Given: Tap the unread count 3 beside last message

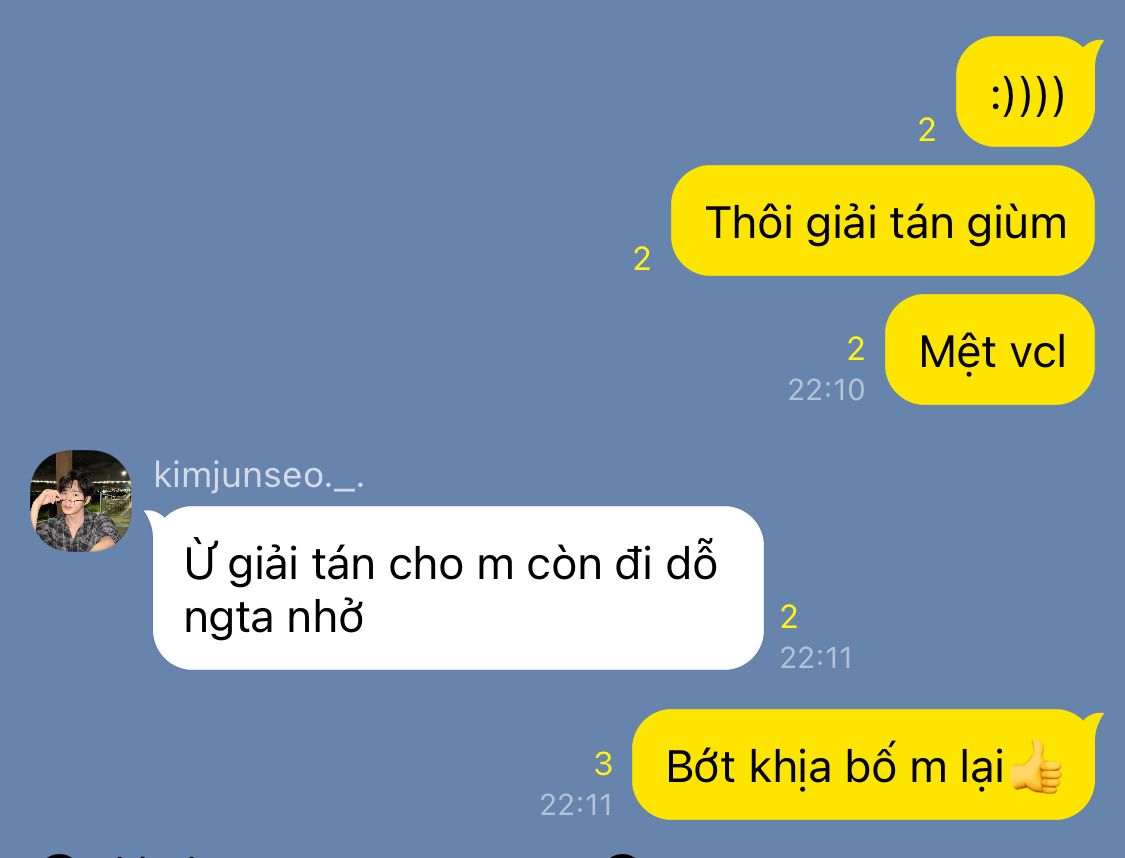Looking at the screenshot, I should [603, 764].
